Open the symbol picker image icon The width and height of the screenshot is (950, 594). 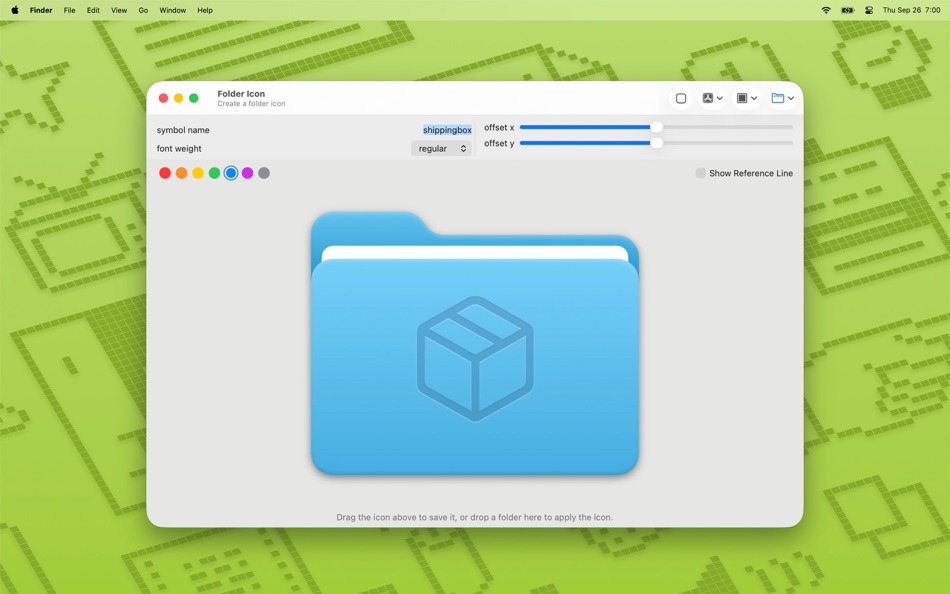click(x=708, y=98)
